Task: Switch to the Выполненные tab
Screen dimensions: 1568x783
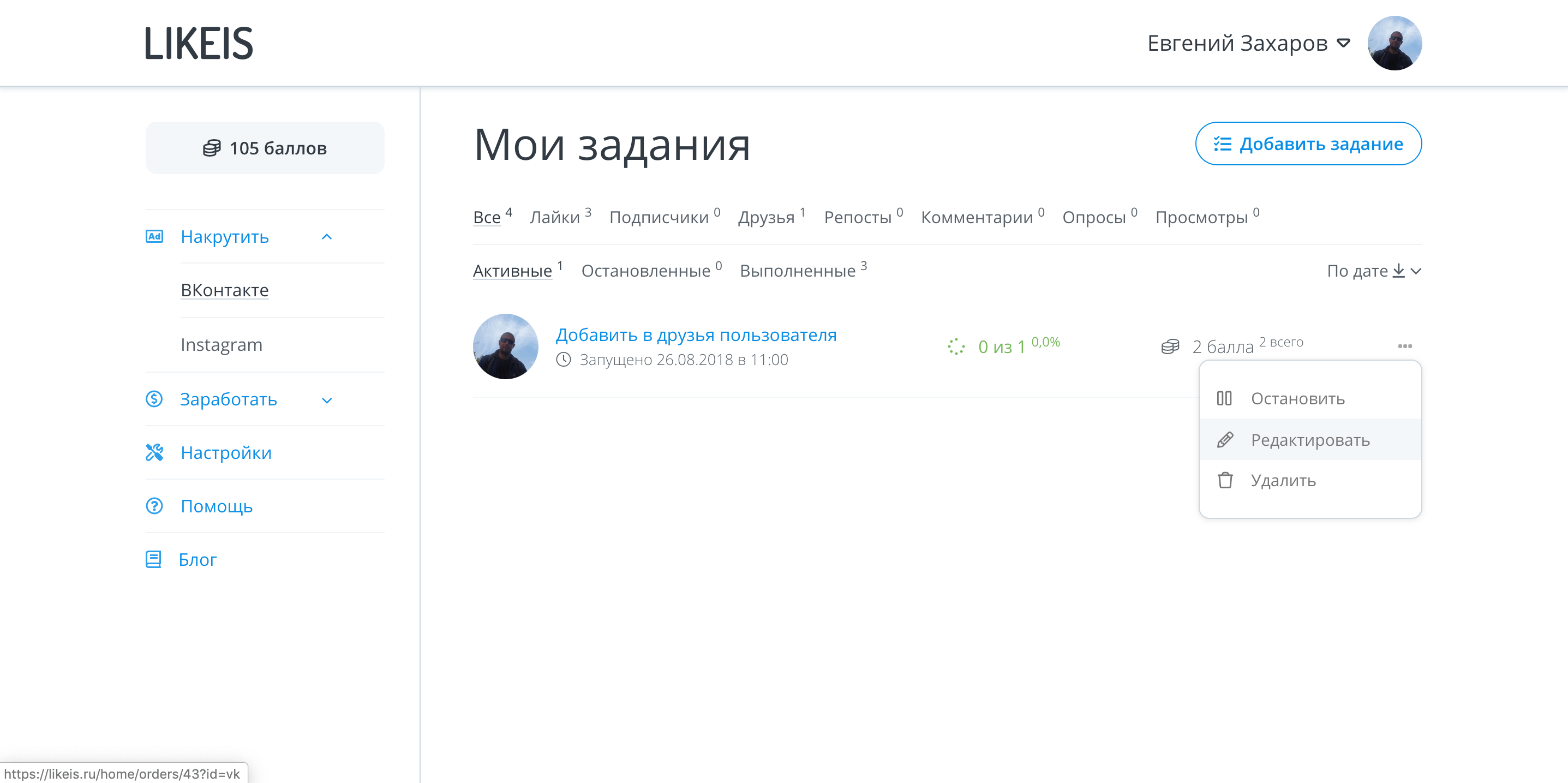Action: coord(798,271)
